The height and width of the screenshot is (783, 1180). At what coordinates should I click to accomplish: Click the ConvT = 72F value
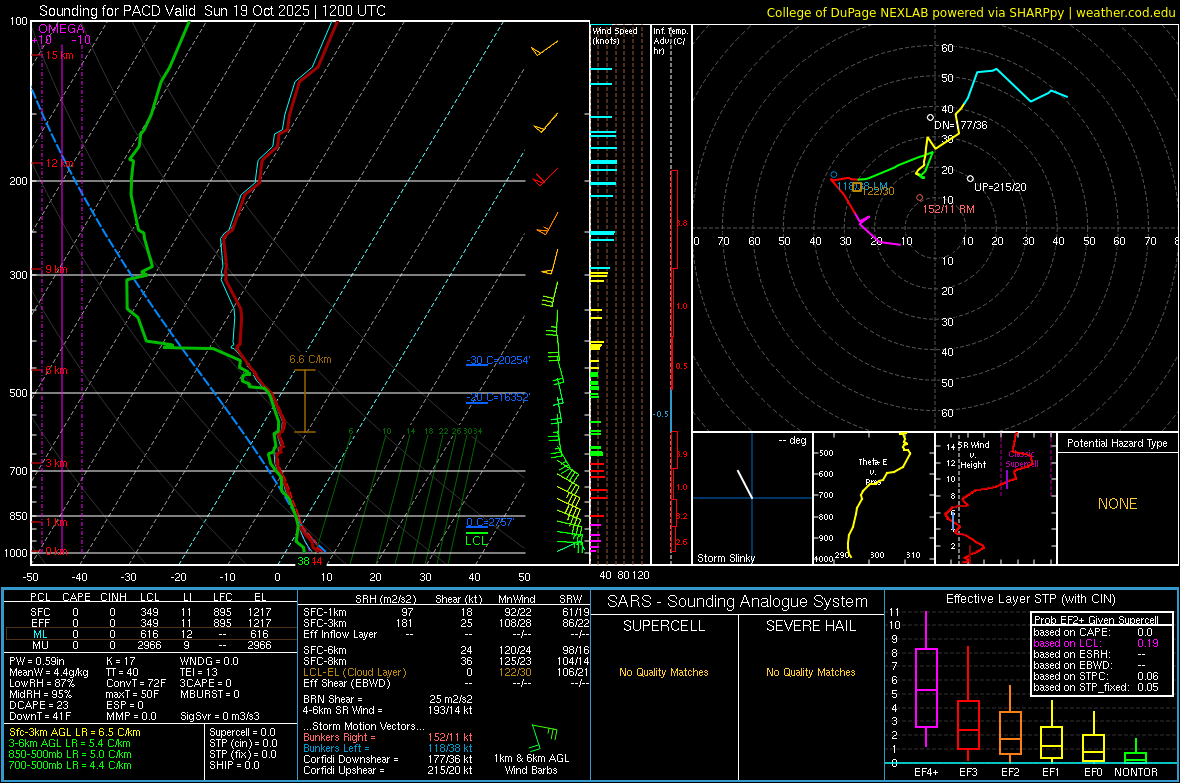[135, 683]
